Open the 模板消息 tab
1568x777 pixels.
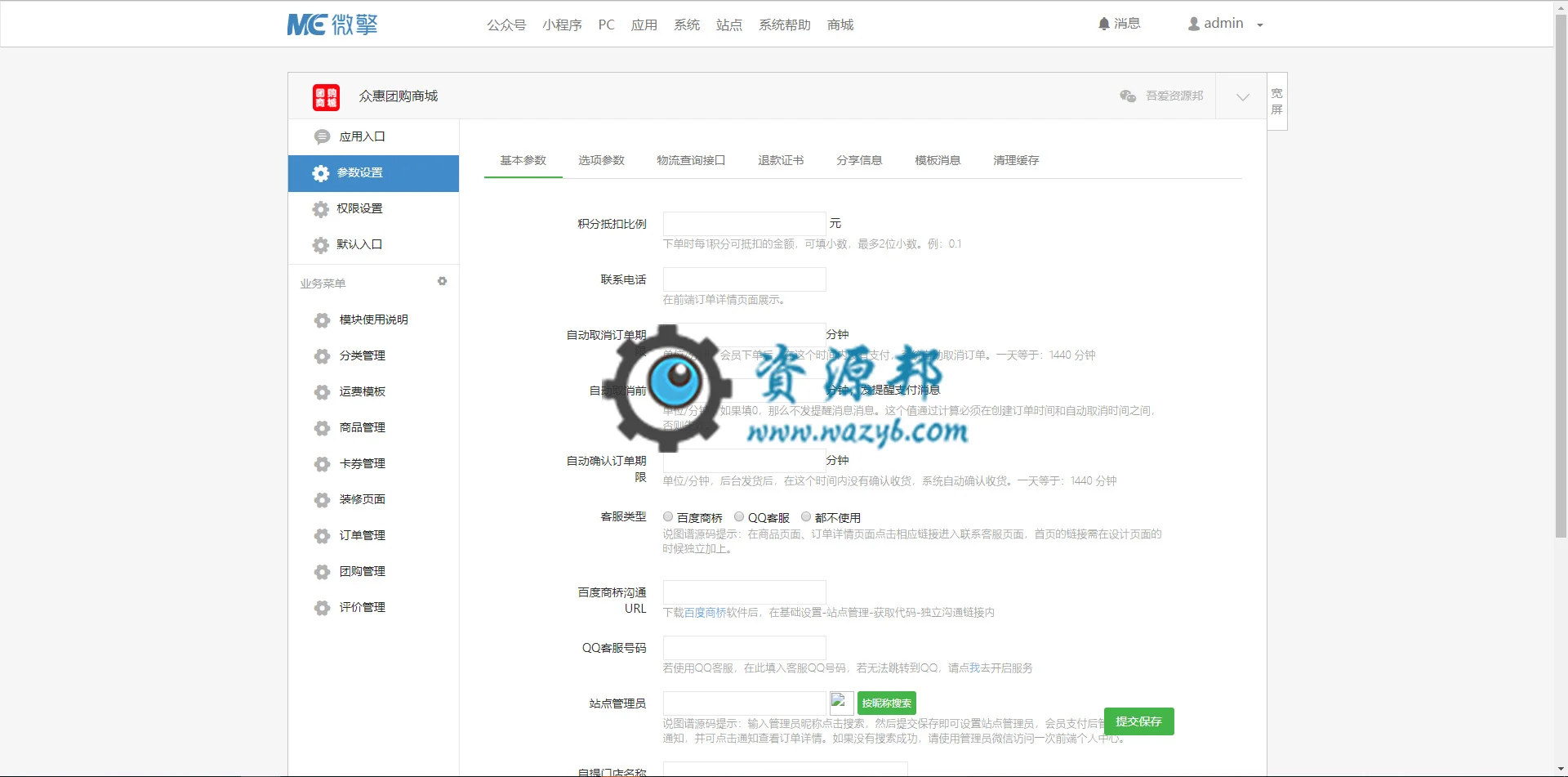point(938,160)
